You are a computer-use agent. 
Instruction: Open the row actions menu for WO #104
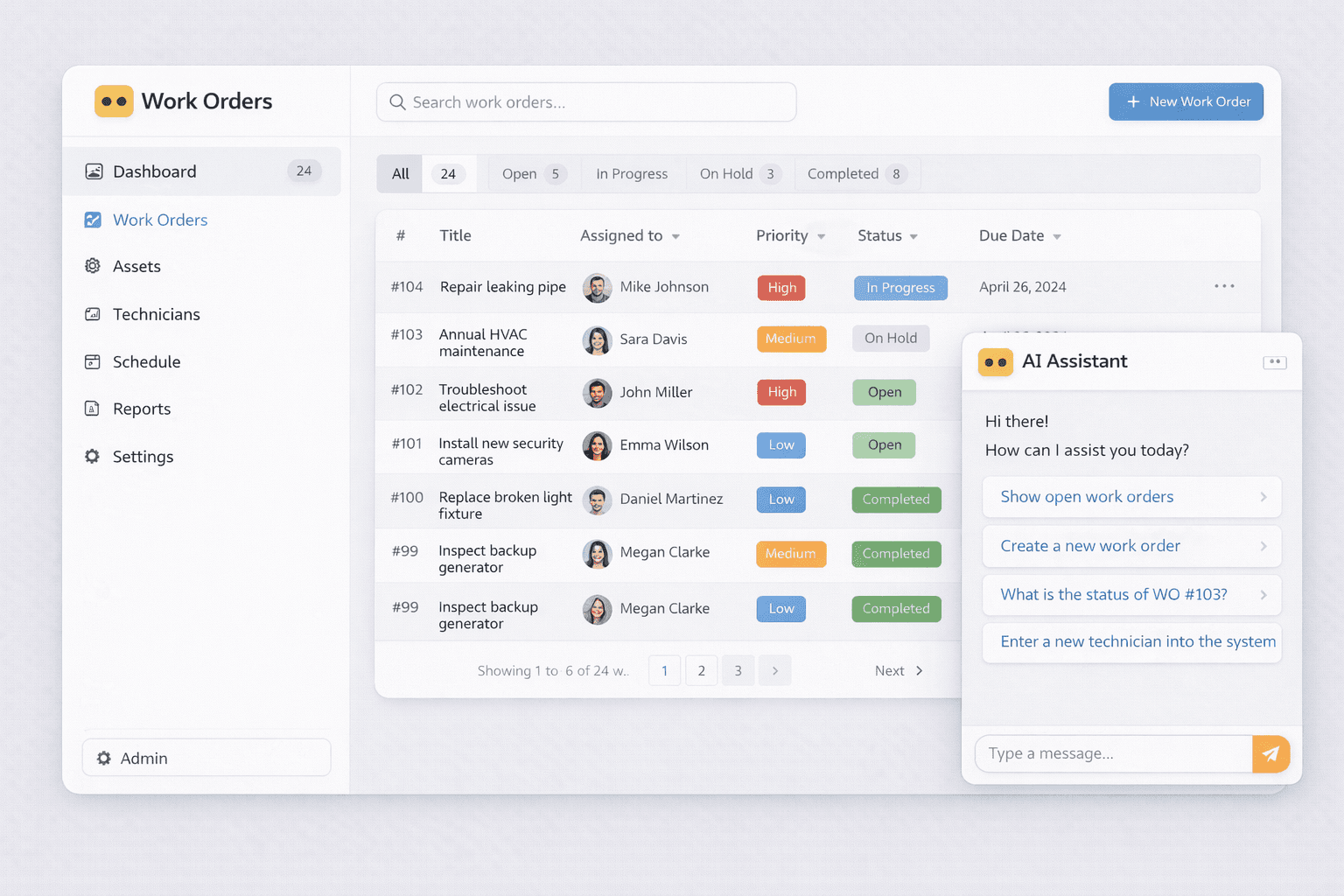click(1224, 286)
